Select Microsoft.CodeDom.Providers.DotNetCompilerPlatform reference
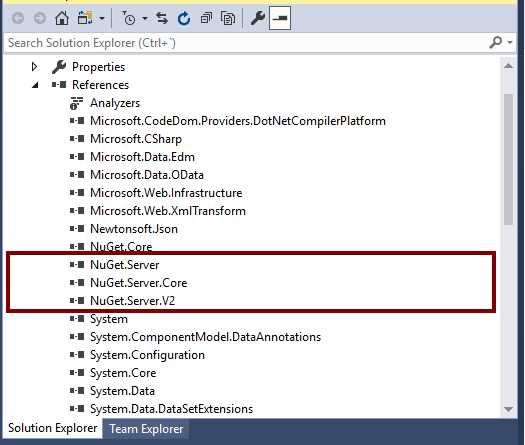The width and height of the screenshot is (525, 445). (x=238, y=121)
